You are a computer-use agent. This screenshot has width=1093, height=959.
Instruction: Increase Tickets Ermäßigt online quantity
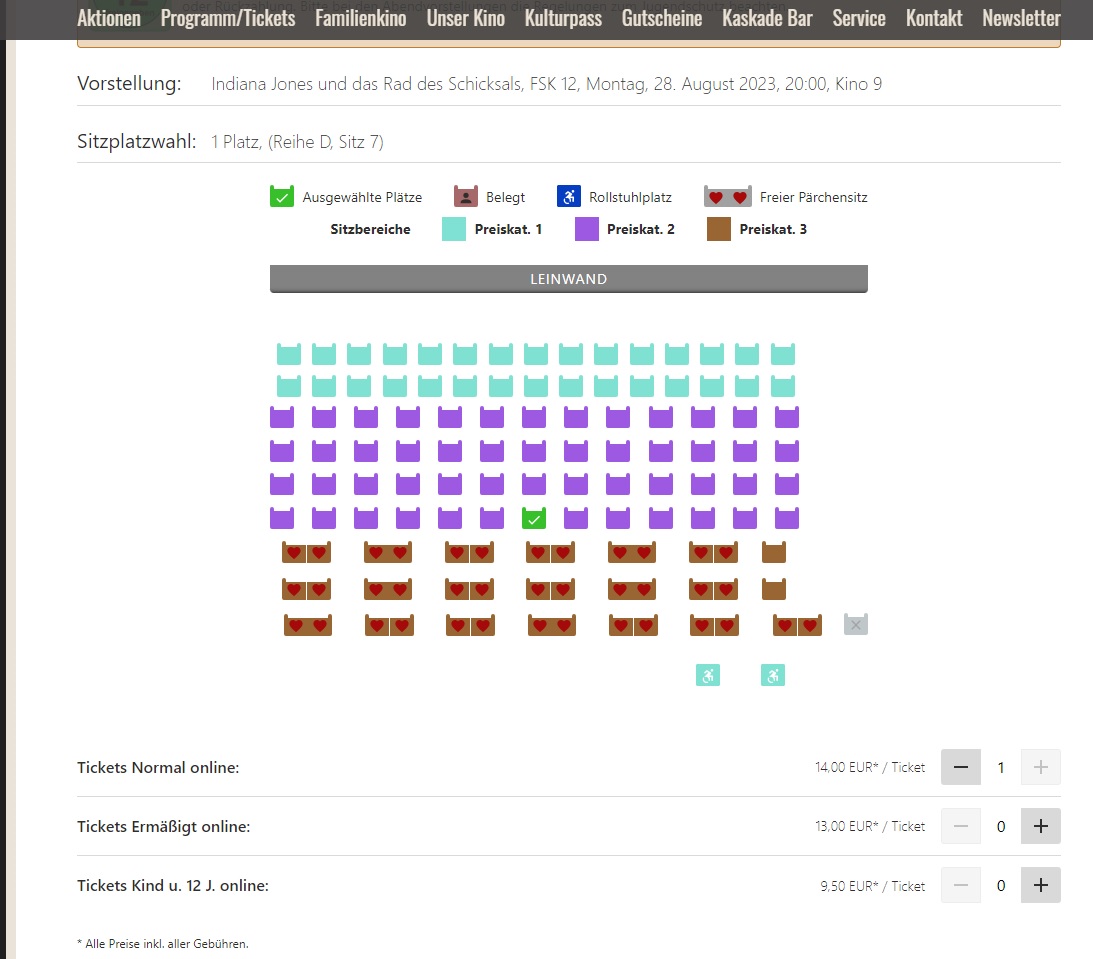[x=1040, y=826]
